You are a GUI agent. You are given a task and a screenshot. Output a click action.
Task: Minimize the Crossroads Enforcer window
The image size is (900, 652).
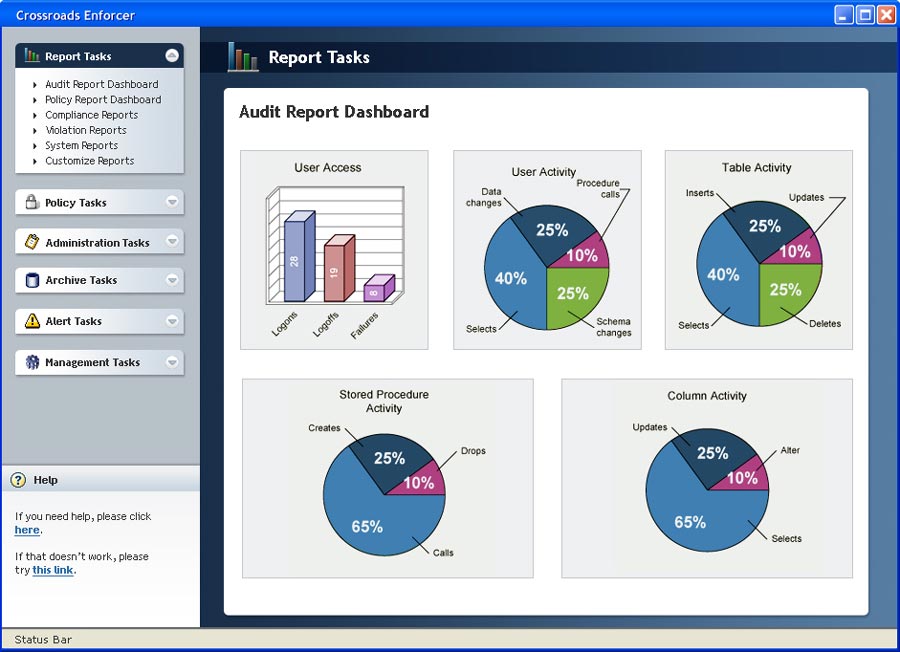coord(844,15)
